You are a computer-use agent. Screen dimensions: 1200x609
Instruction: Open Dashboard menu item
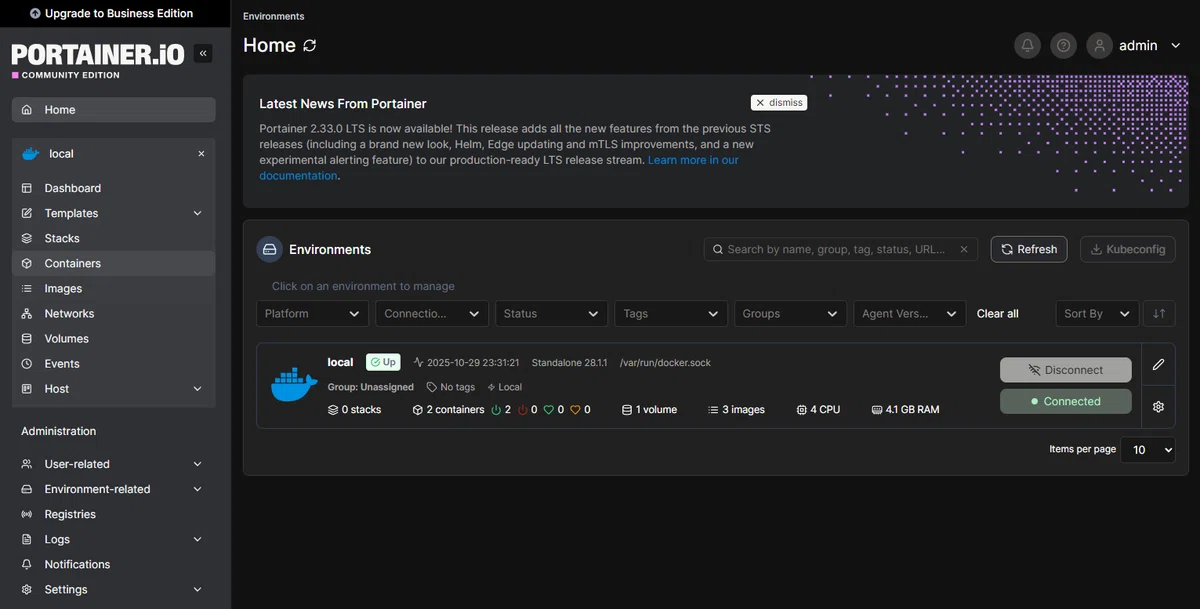pyautogui.click(x=113, y=188)
